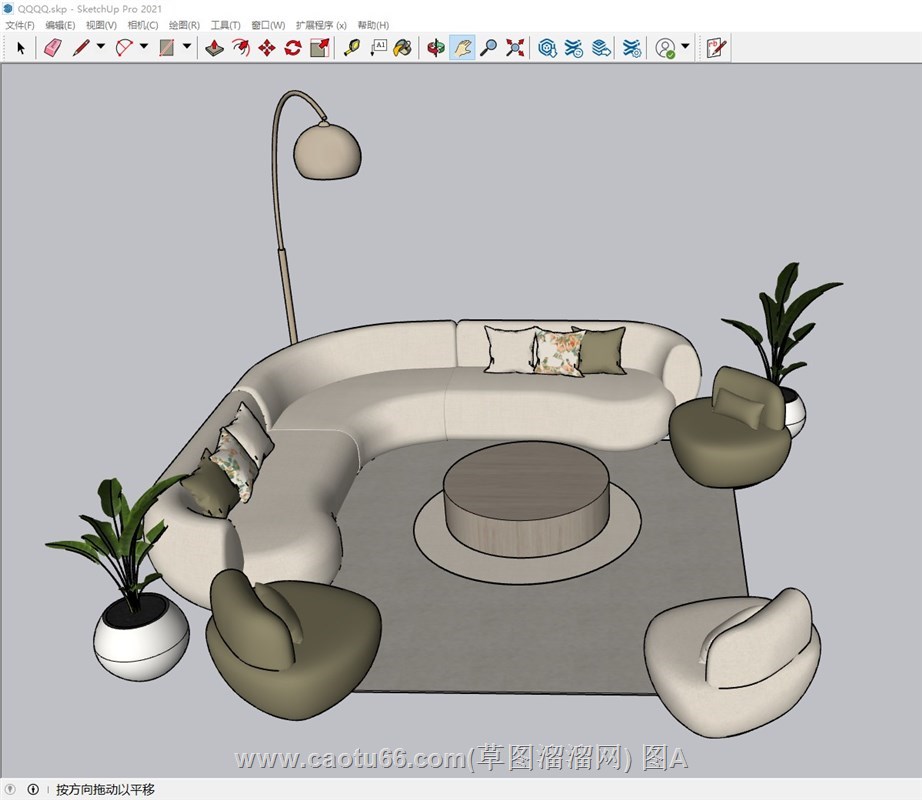Select the Rotate tool

click(x=292, y=47)
